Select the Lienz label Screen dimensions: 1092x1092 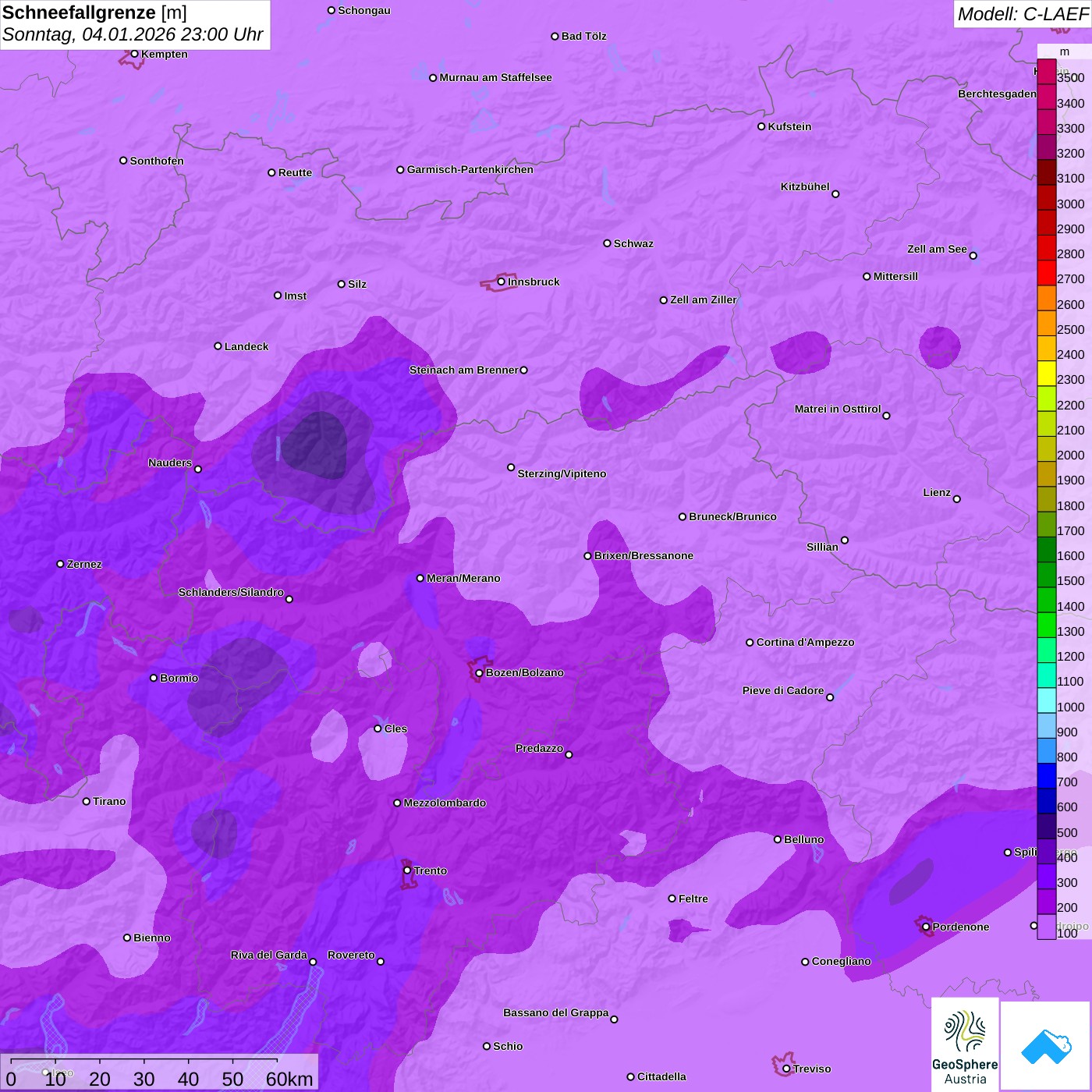(x=937, y=492)
